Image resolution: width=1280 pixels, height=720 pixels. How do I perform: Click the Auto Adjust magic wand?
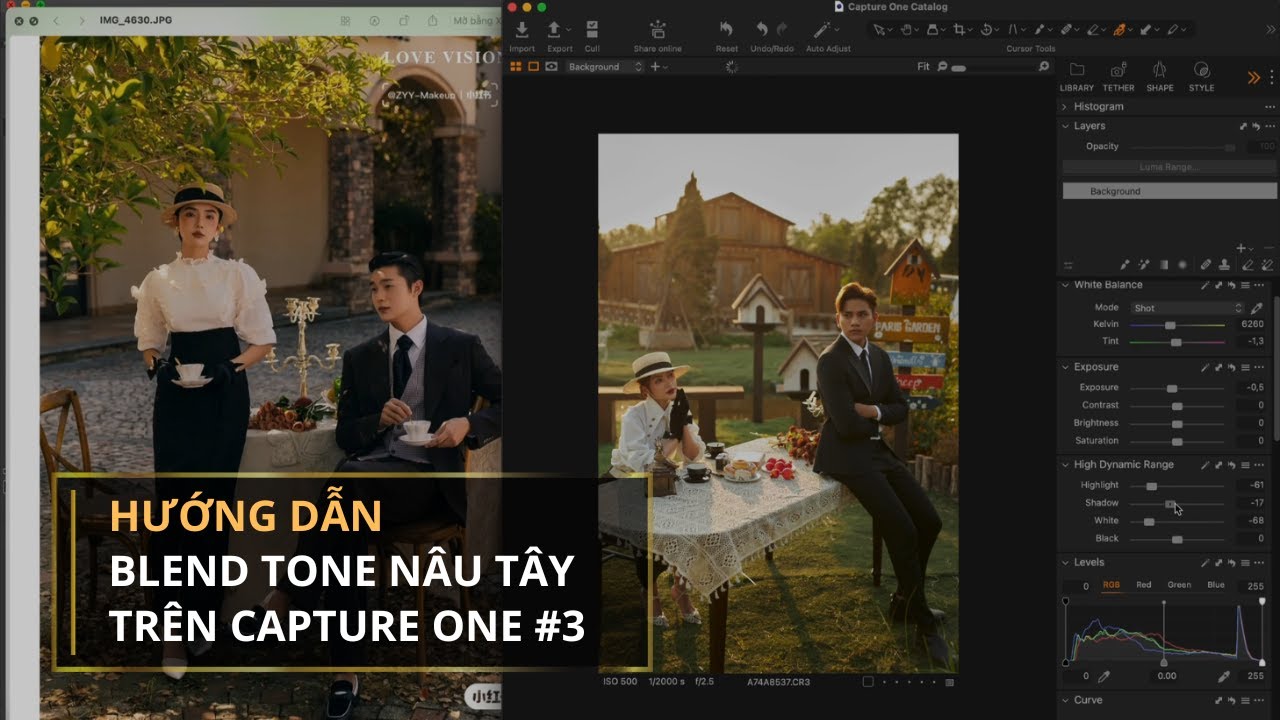(x=824, y=30)
